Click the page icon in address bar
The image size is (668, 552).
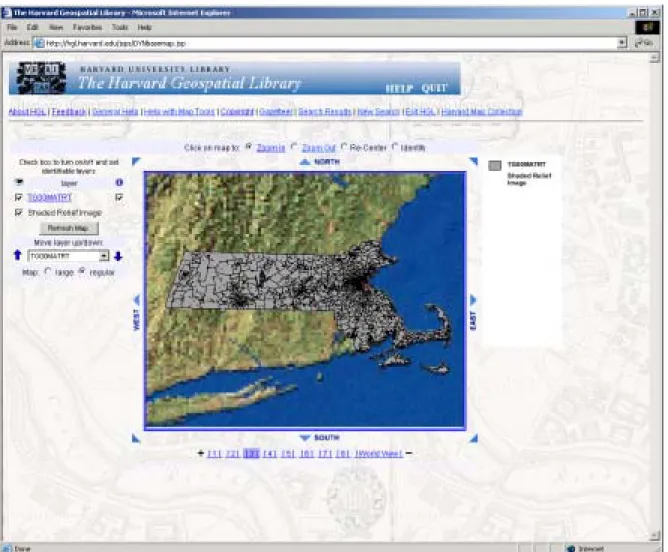click(39, 43)
